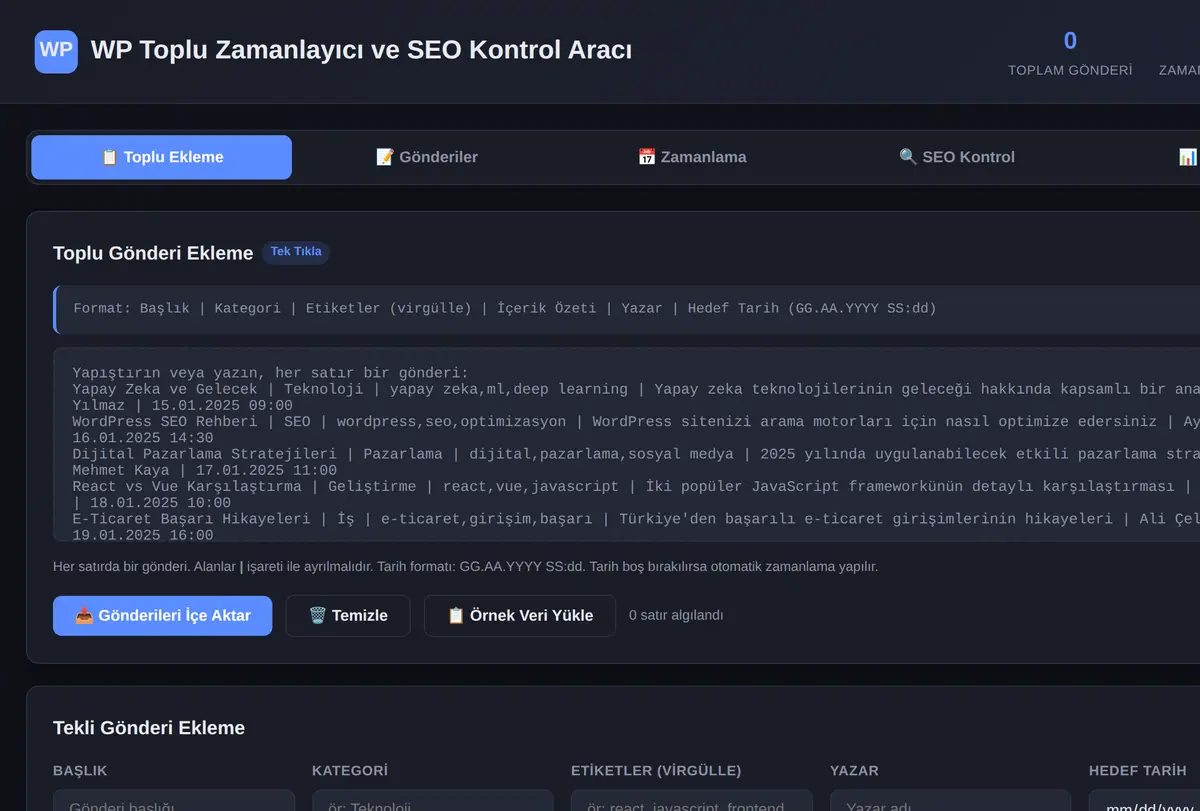Click the Format hint line
Viewport: 1200px width, 811px height.
pyautogui.click(x=628, y=309)
